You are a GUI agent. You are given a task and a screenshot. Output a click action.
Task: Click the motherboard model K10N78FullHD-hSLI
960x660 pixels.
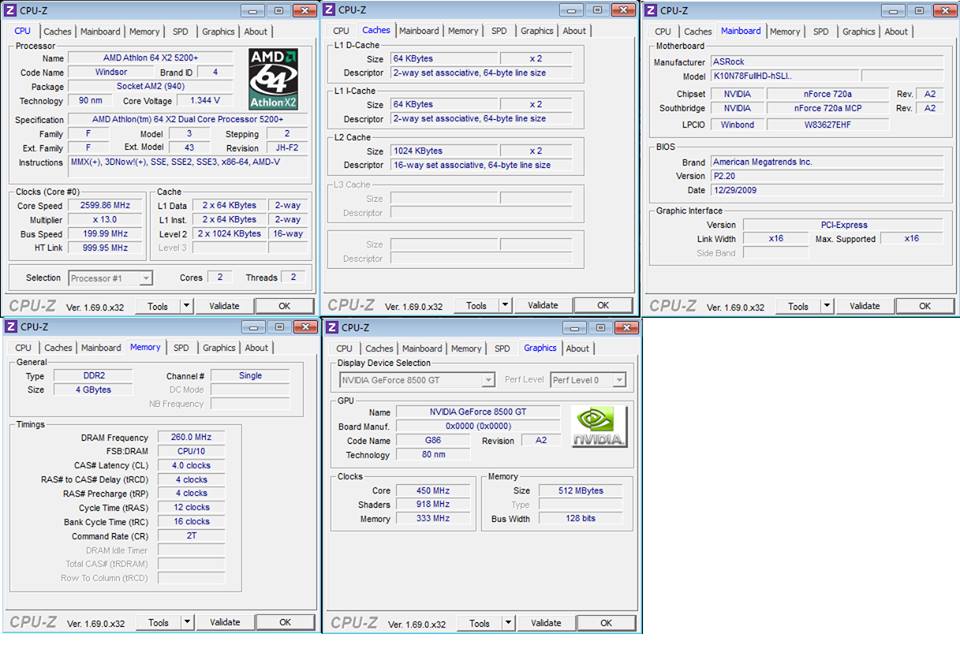point(784,77)
